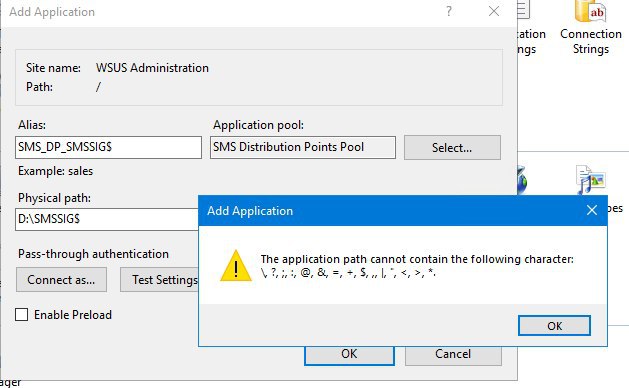Screen dimensions: 629x388
Task: Click the Connect as... button
Action: tap(61, 280)
